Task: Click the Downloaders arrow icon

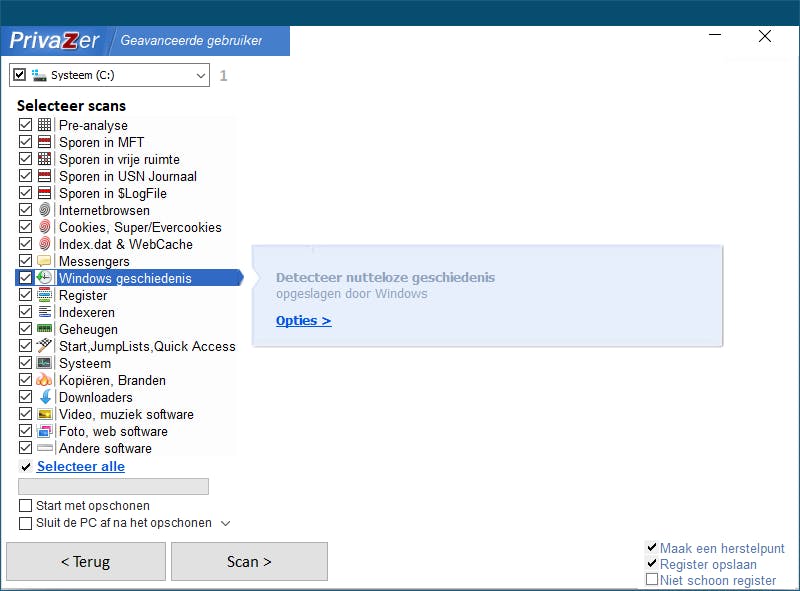Action: pyautogui.click(x=45, y=397)
